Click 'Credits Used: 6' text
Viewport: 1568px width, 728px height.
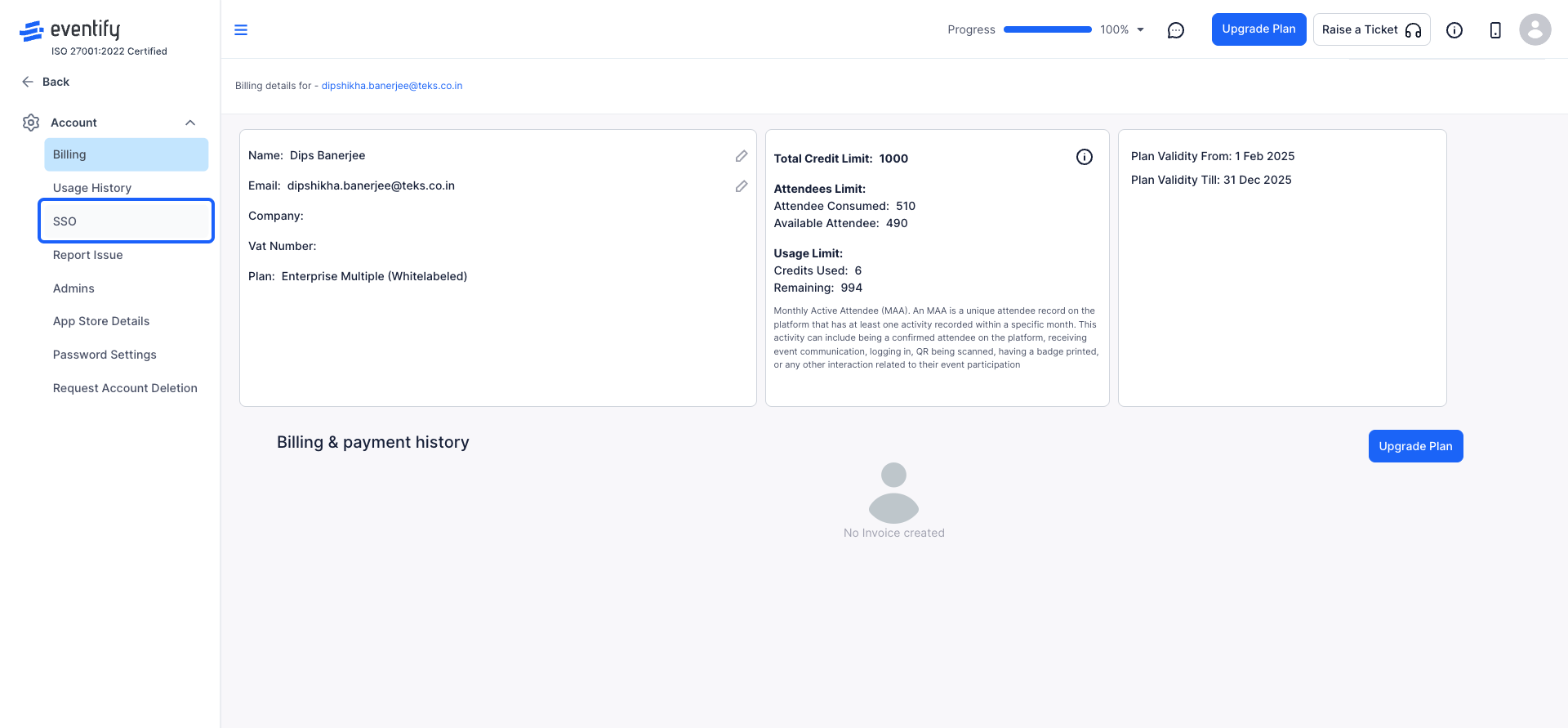817,270
